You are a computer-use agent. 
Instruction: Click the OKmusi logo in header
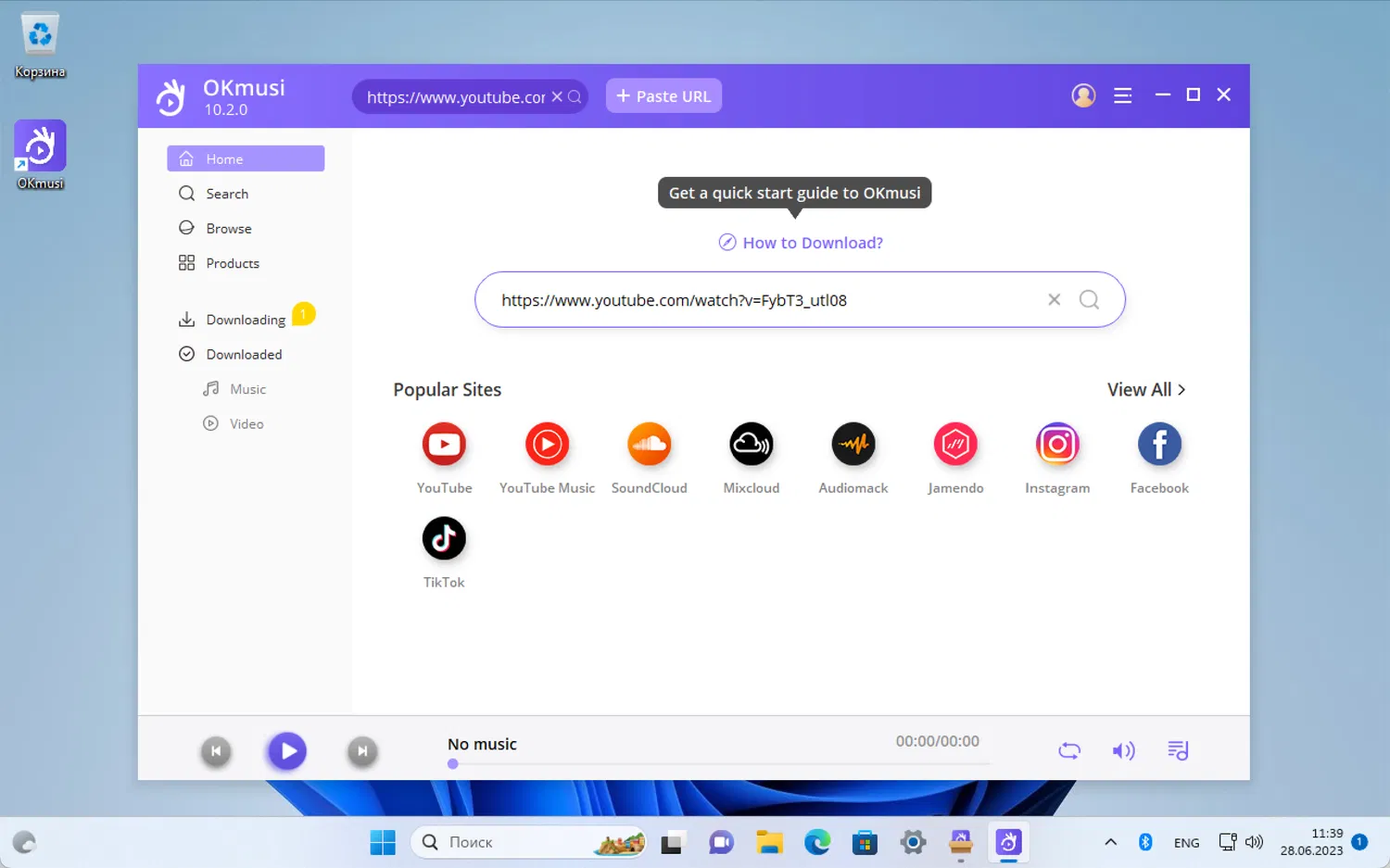coord(171,96)
